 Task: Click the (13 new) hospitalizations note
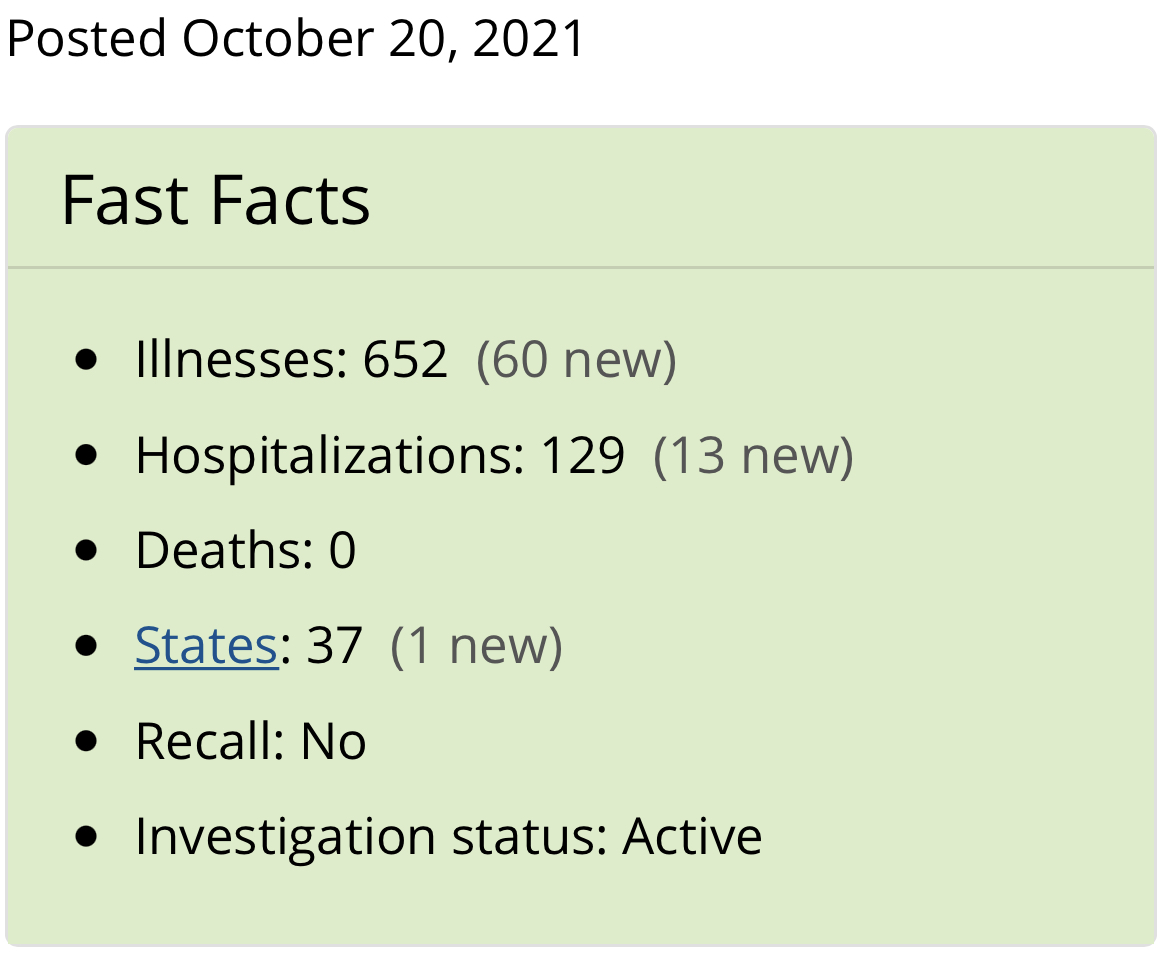(753, 456)
